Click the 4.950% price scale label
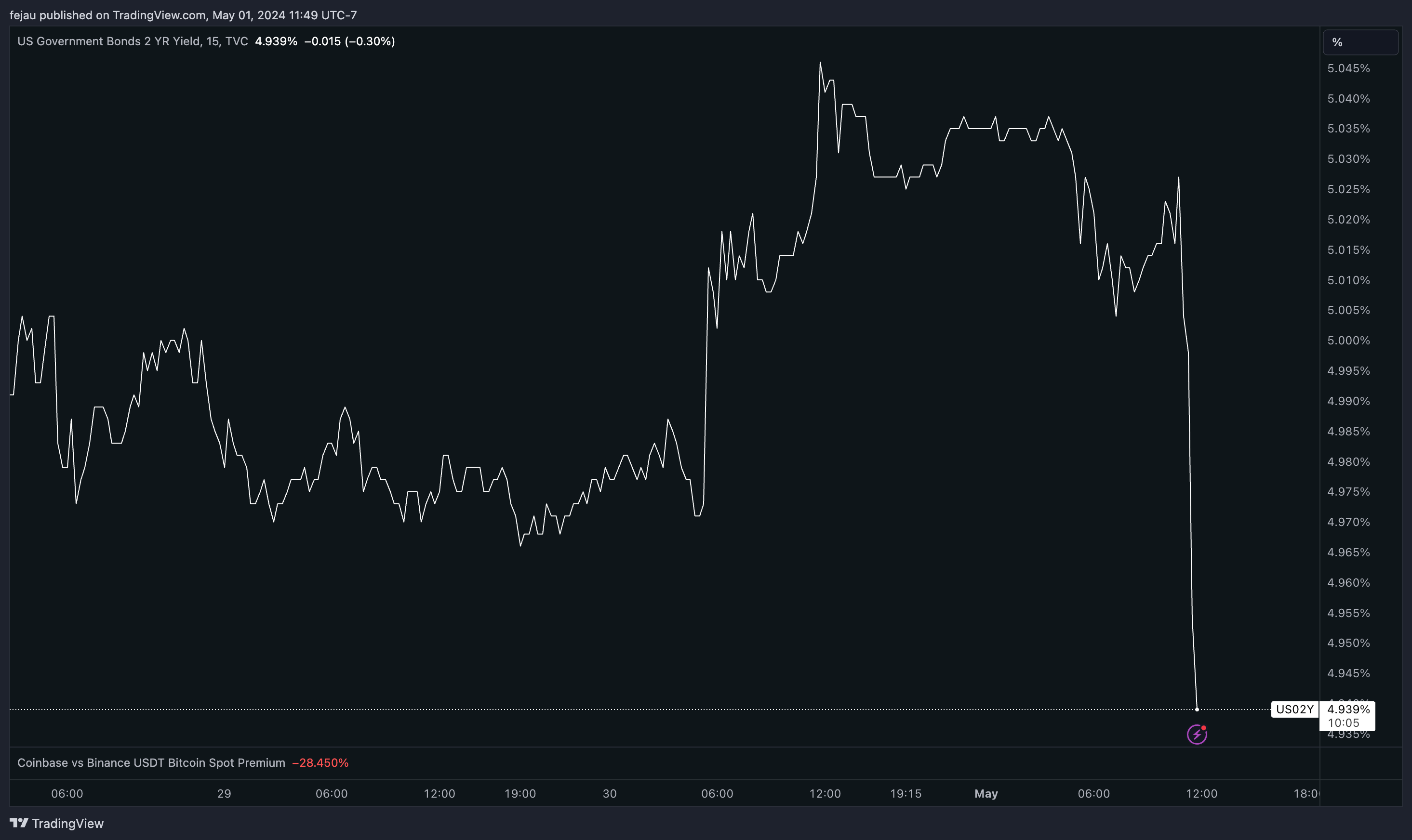Viewport: 1412px width, 840px height. 1348,643
